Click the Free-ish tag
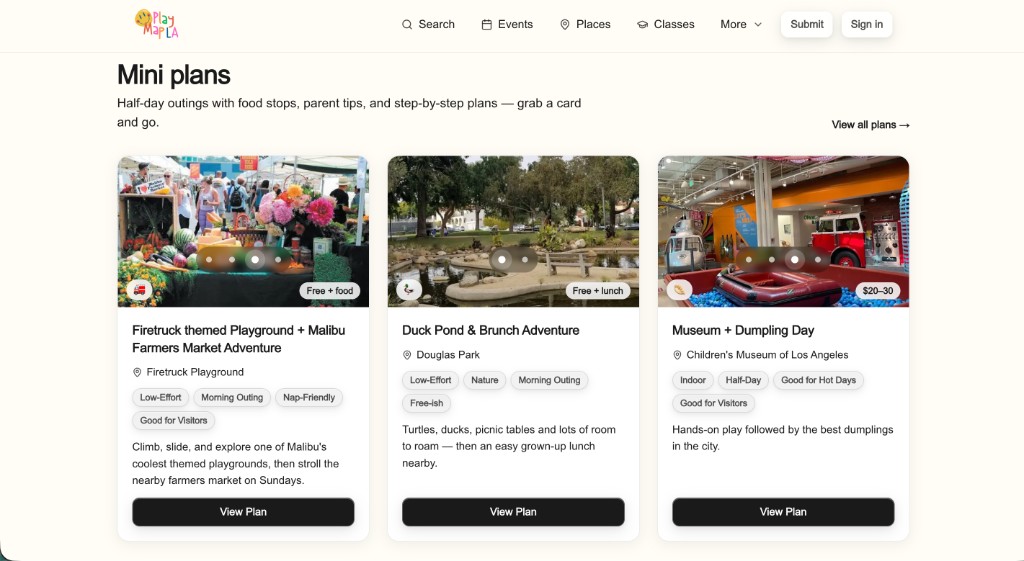1024x561 pixels. [426, 403]
